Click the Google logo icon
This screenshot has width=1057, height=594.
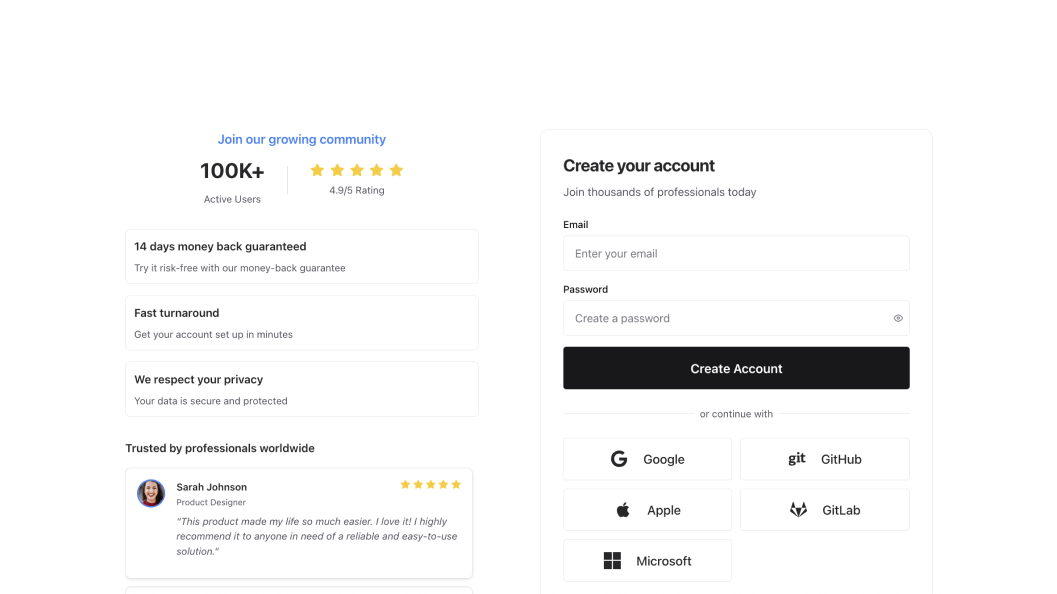coord(619,459)
